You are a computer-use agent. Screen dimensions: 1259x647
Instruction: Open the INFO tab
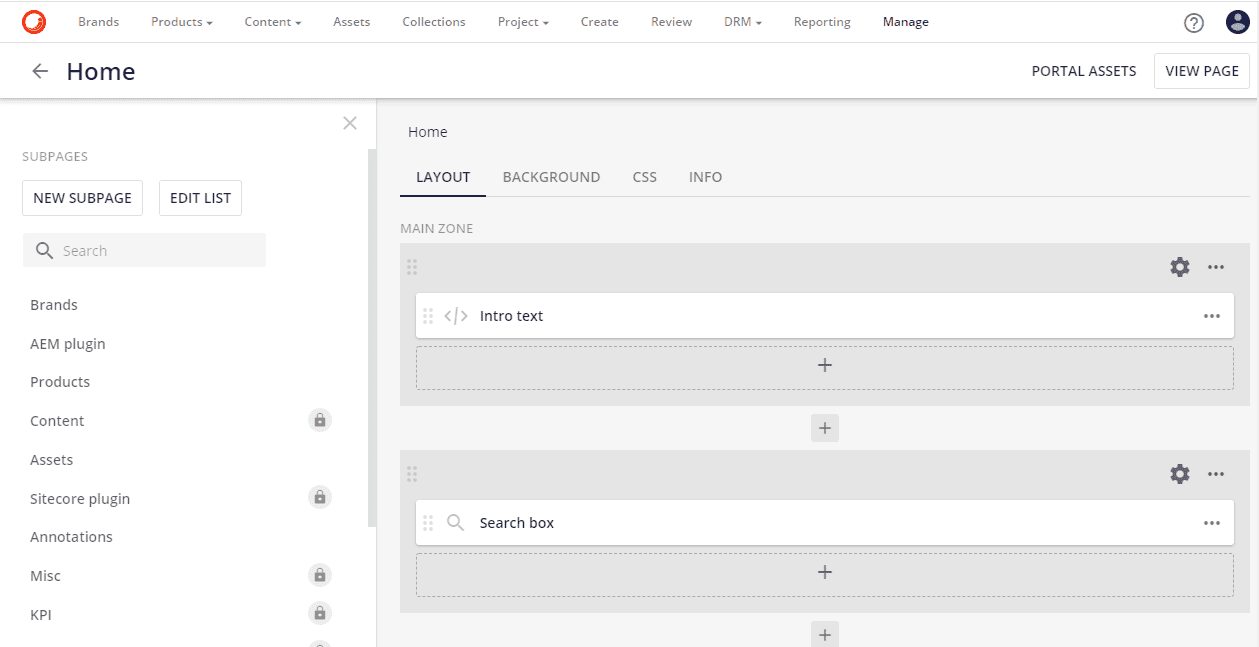click(706, 177)
